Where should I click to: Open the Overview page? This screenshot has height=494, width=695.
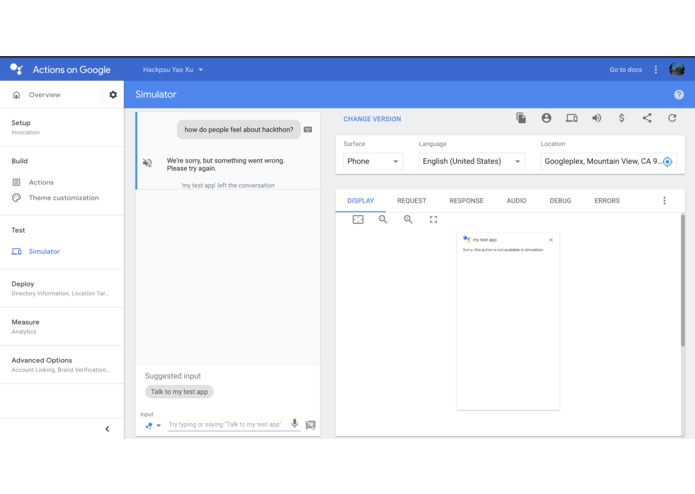(44, 95)
